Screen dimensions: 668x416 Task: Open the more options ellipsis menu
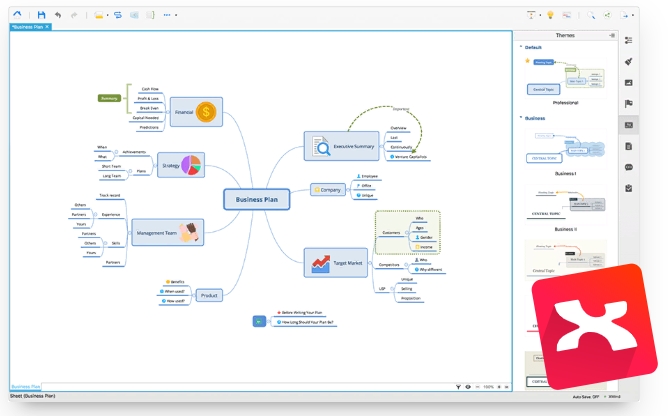click(167, 15)
